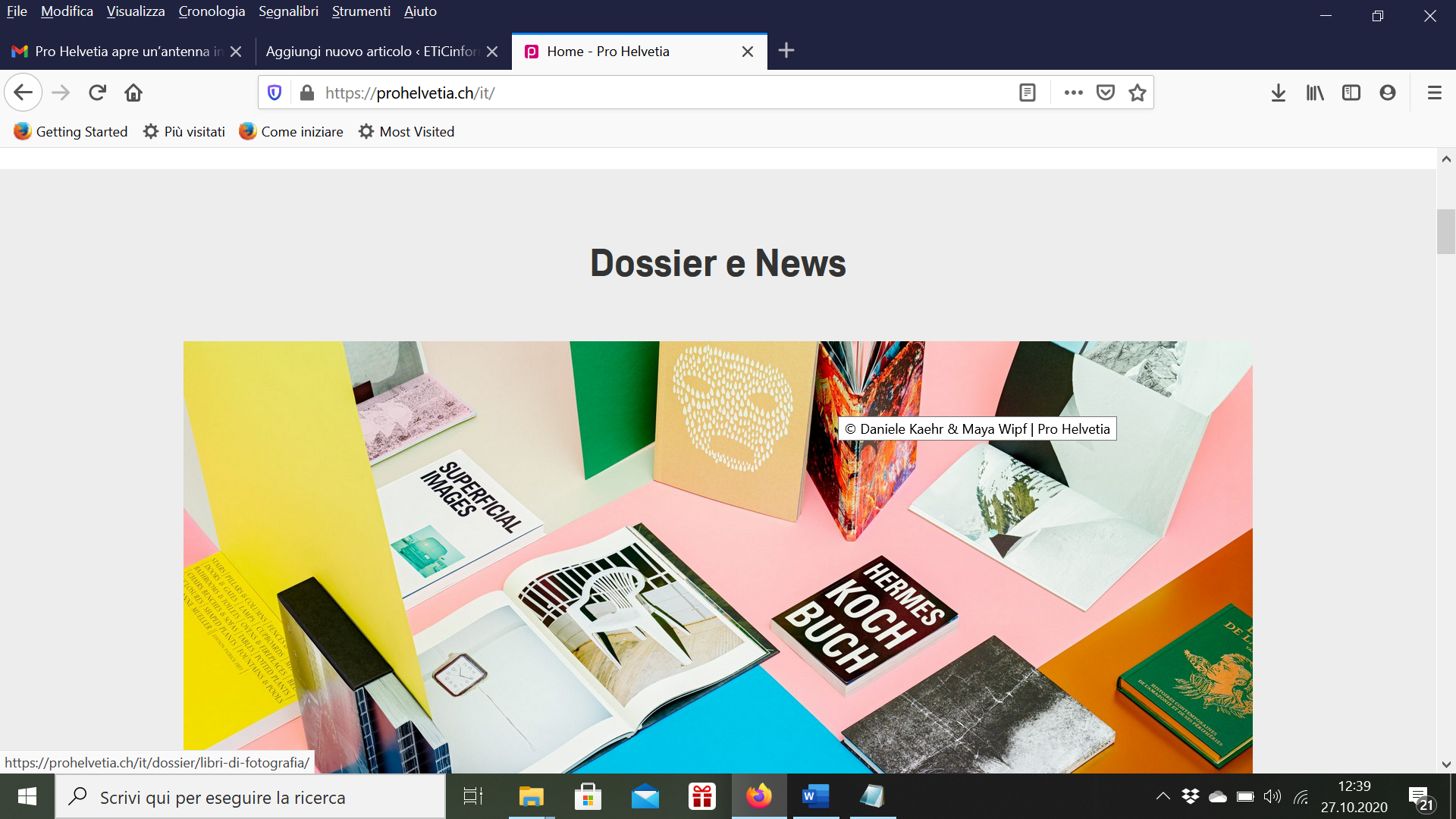Open taskbar clock and calendar
The height and width of the screenshot is (819, 1456).
pyautogui.click(x=1354, y=796)
